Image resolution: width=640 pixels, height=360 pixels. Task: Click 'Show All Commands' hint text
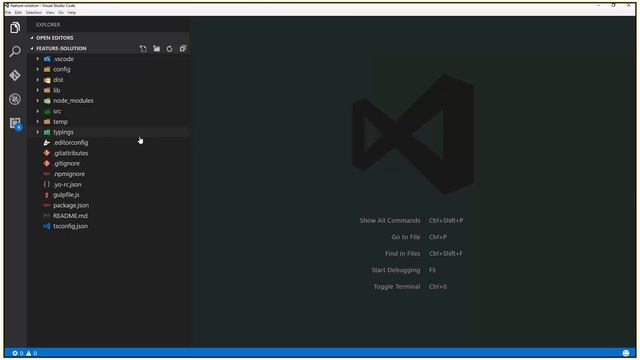click(390, 220)
